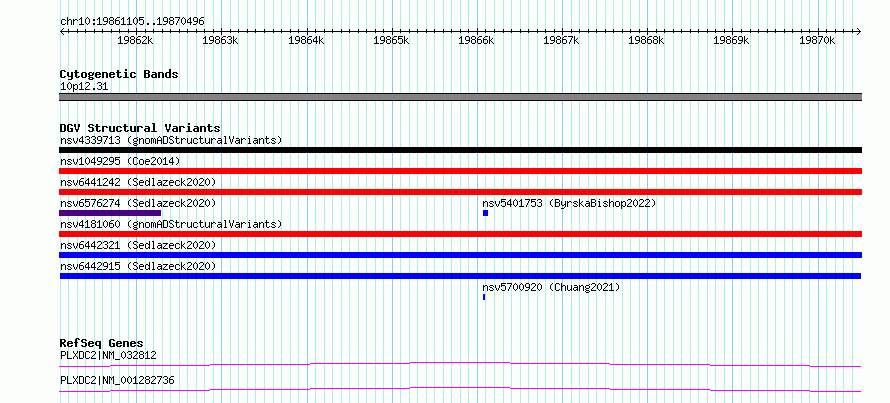This screenshot has height=403, width=890.
Task: Click the 19864k ruler tick label
Action: [x=307, y=41]
